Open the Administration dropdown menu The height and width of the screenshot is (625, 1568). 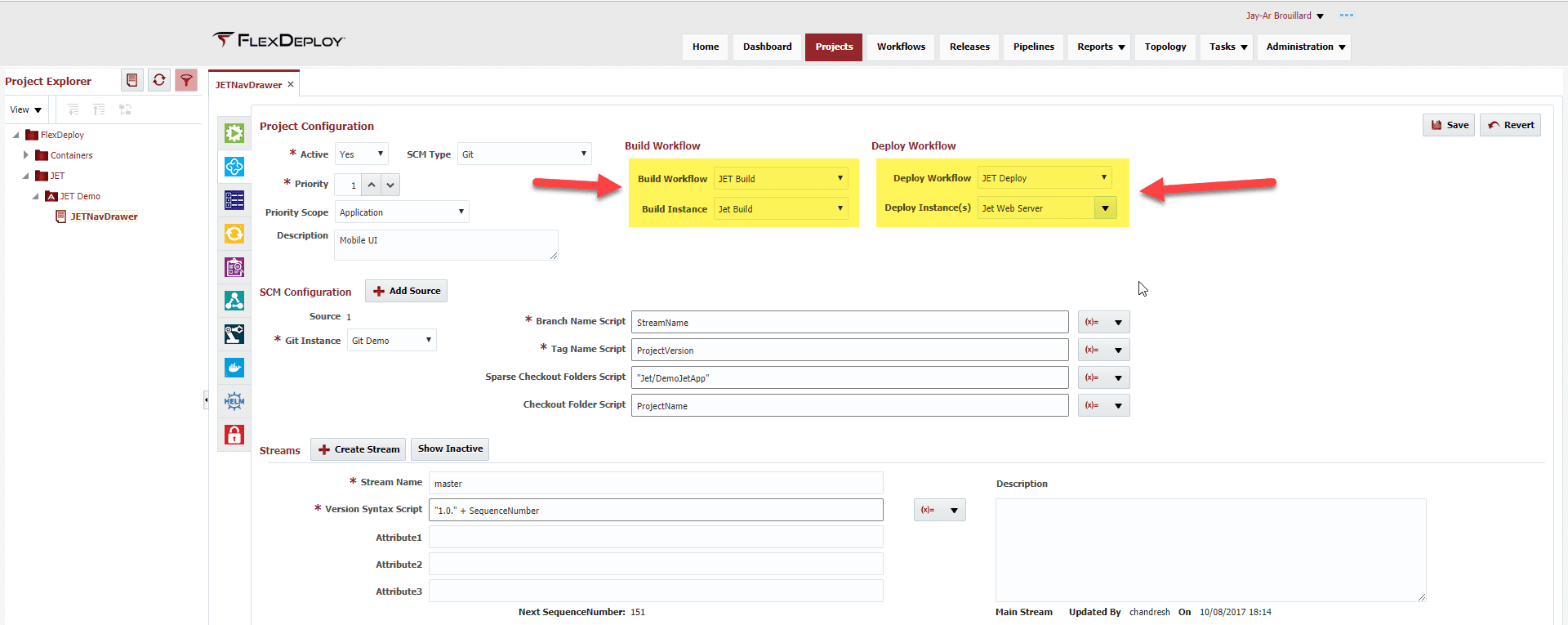(x=1305, y=47)
